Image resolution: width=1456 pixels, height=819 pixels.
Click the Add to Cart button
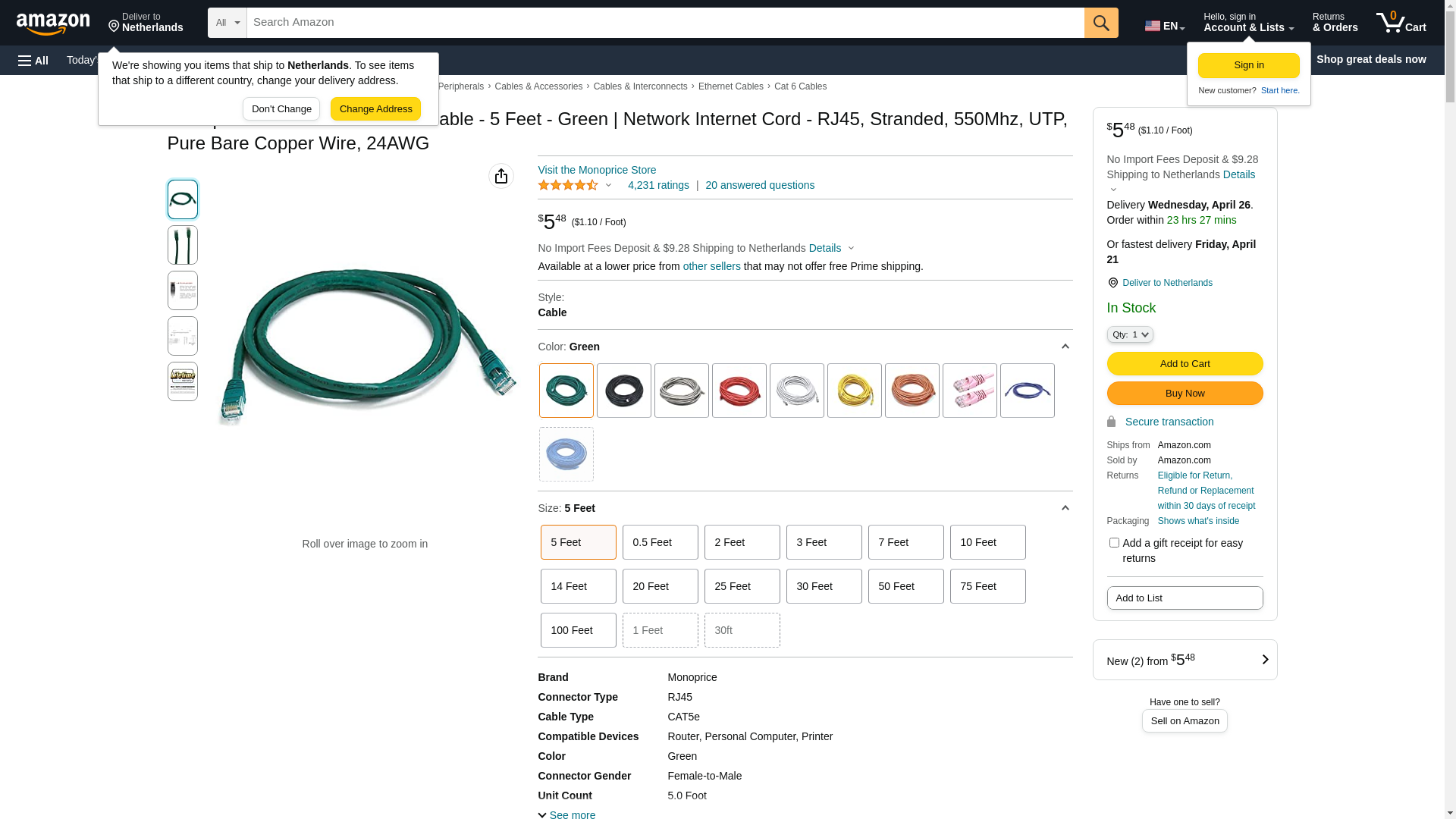(x=1185, y=363)
